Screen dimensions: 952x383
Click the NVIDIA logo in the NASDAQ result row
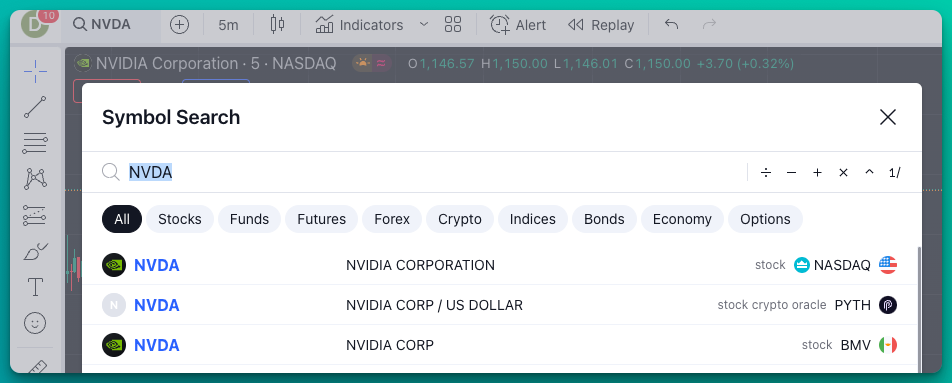coord(114,265)
